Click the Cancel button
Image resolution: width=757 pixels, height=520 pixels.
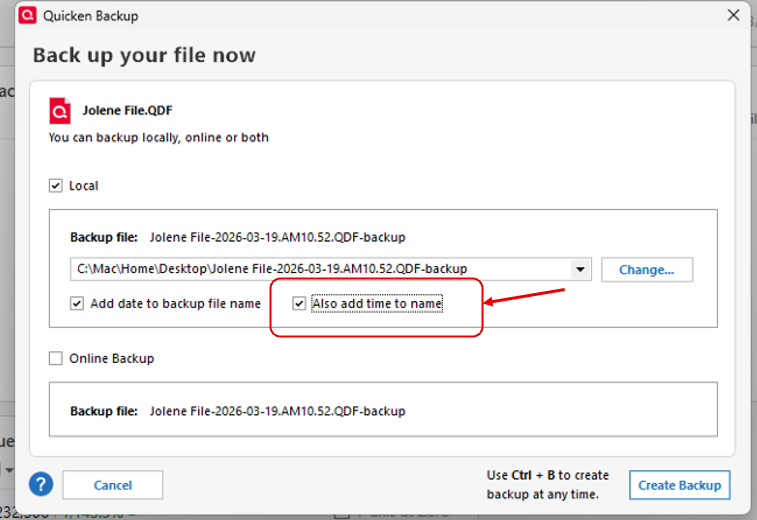(x=112, y=485)
